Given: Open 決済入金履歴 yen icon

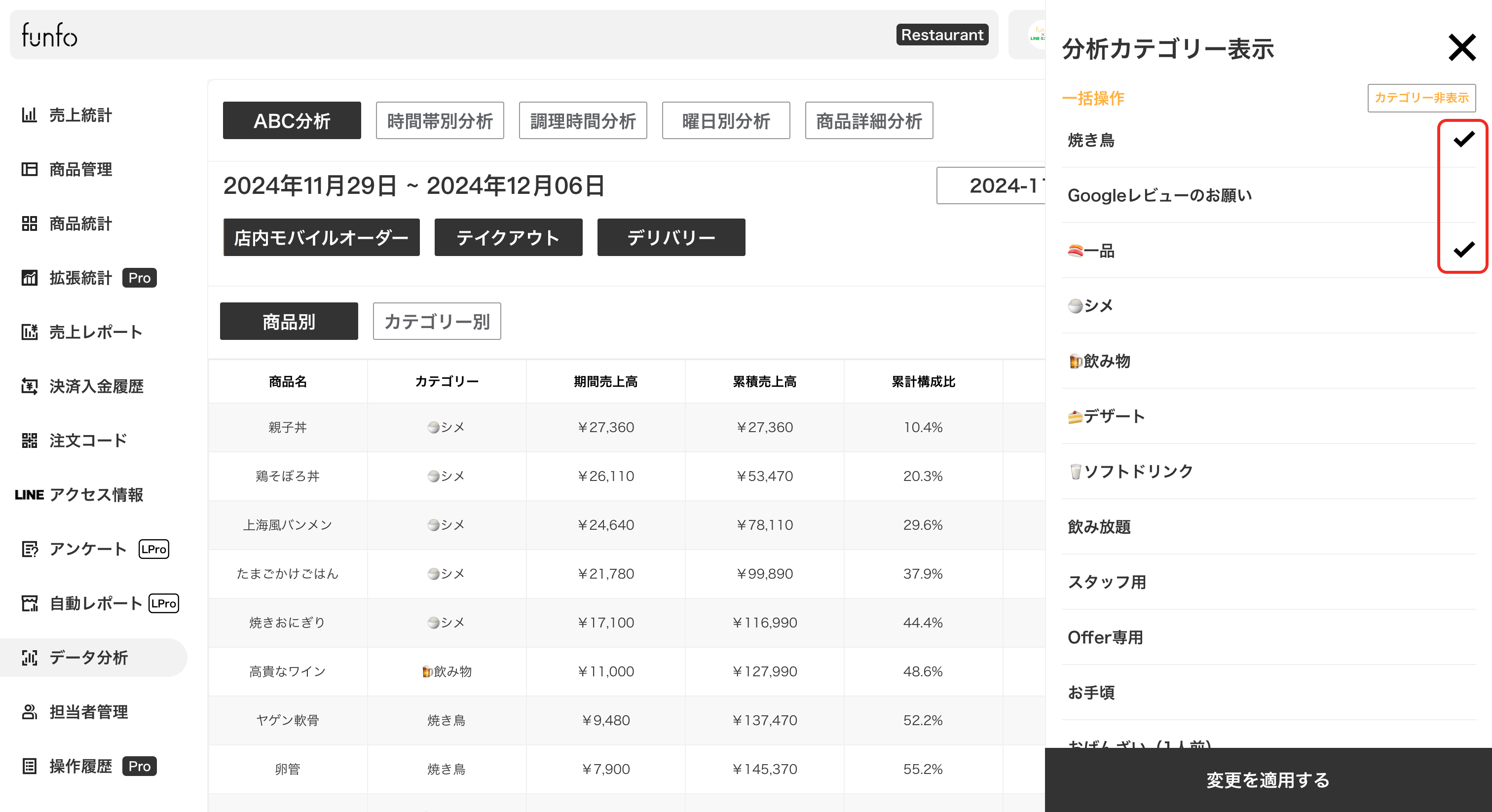Looking at the screenshot, I should point(29,386).
